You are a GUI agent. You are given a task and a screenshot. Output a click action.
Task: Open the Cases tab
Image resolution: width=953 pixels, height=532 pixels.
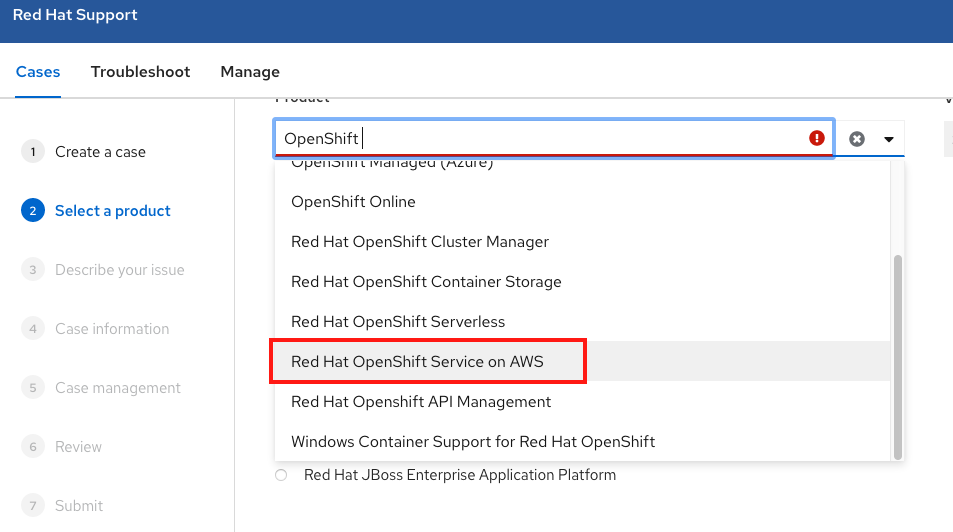coord(38,72)
